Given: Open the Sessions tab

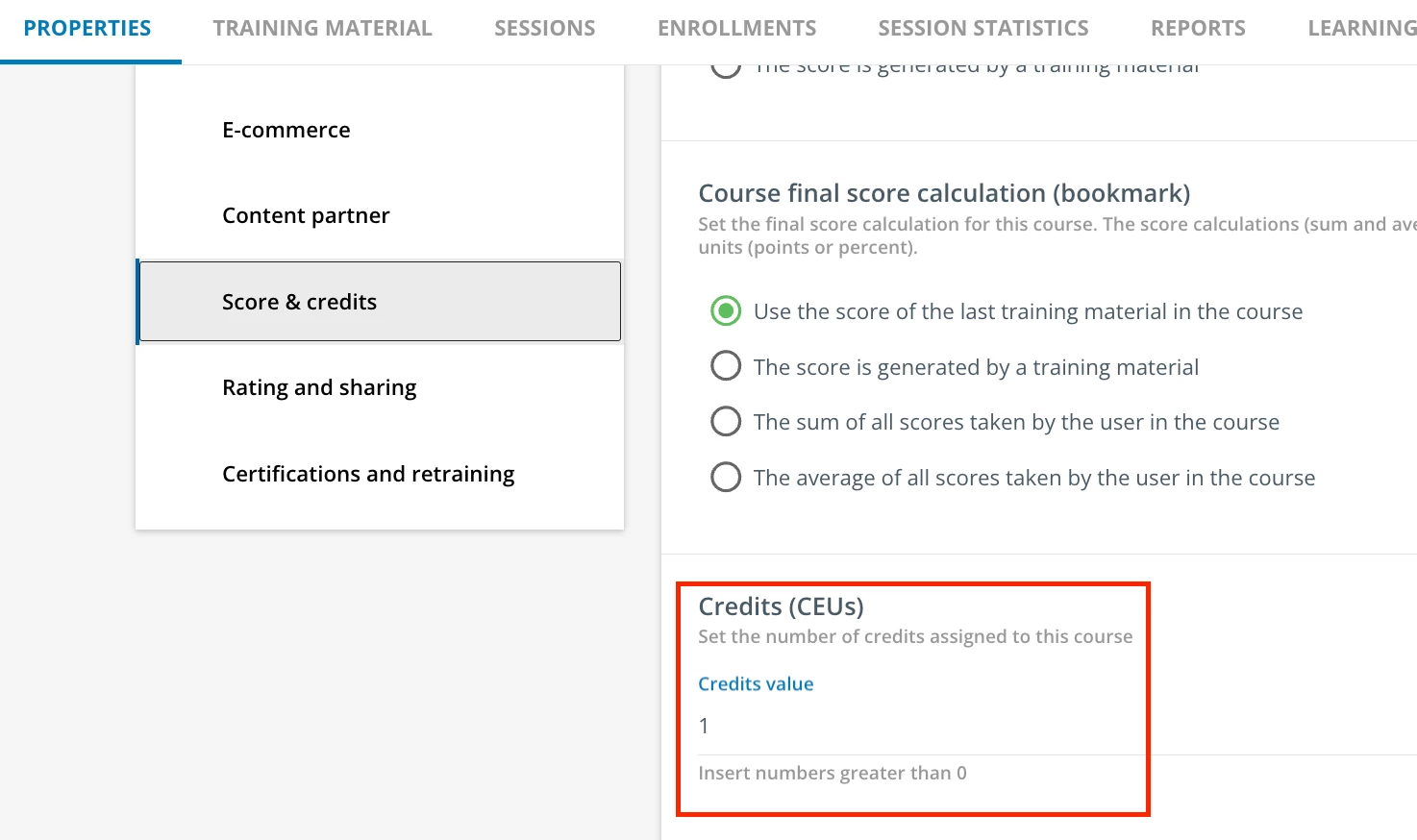Looking at the screenshot, I should 544,29.
